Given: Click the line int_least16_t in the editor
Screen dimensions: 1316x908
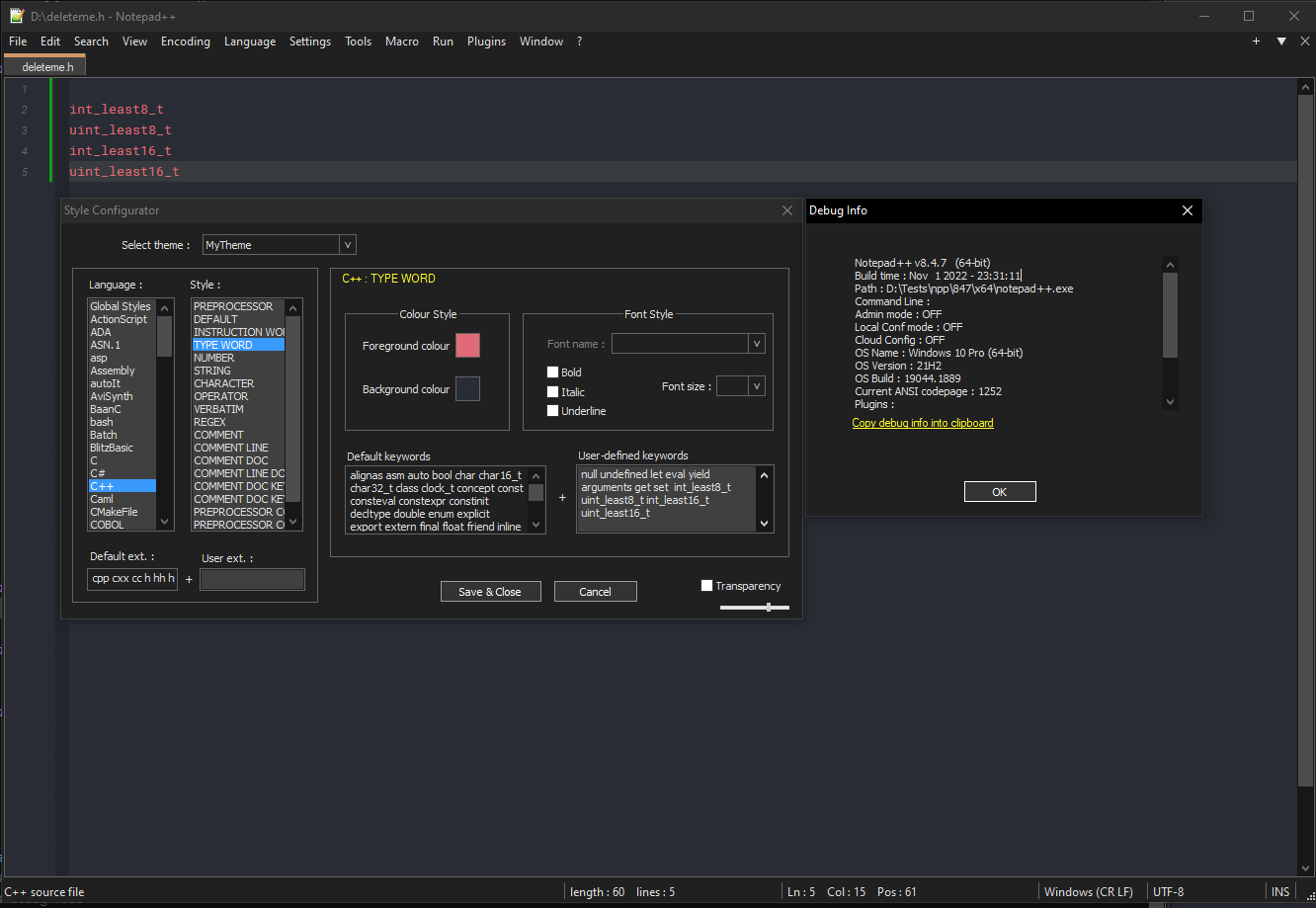Looking at the screenshot, I should pyautogui.click(x=121, y=151).
